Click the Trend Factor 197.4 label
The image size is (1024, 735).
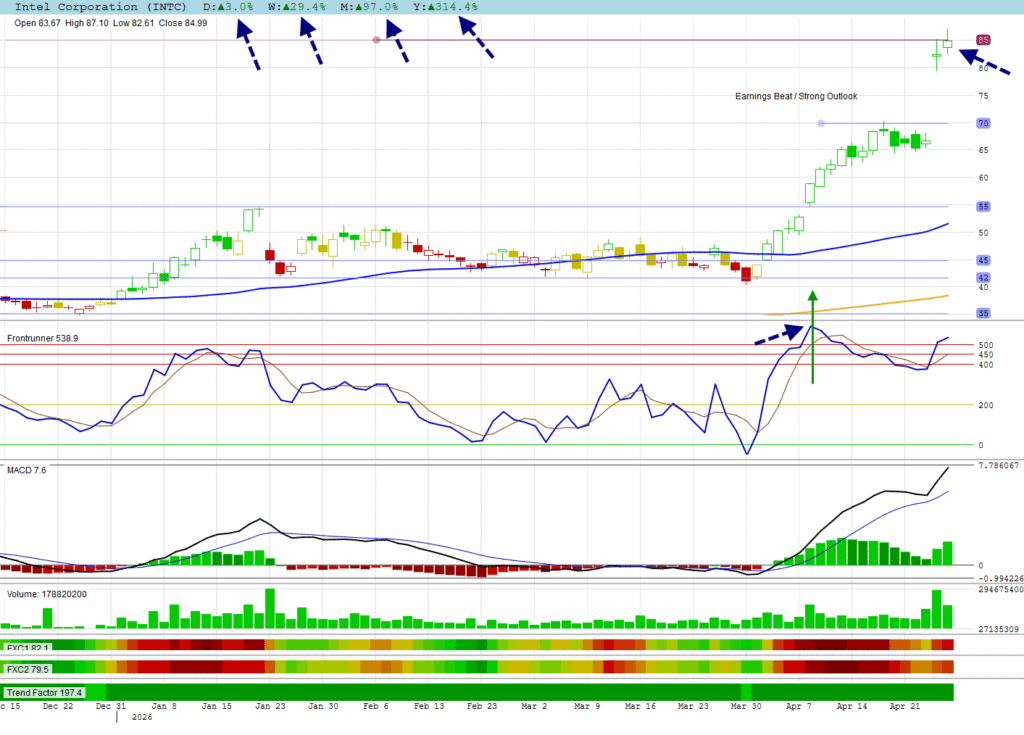44,692
